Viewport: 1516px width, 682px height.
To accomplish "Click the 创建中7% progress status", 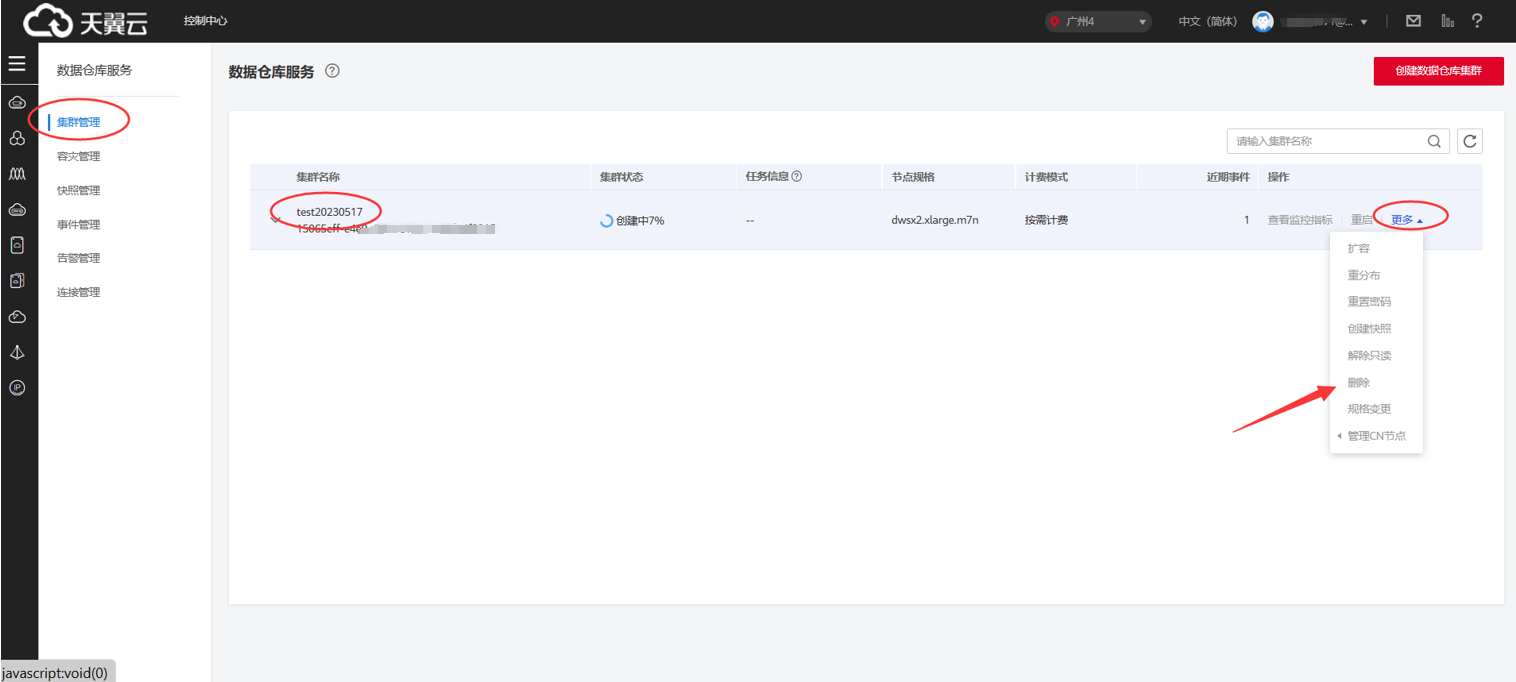I will pyautogui.click(x=632, y=220).
